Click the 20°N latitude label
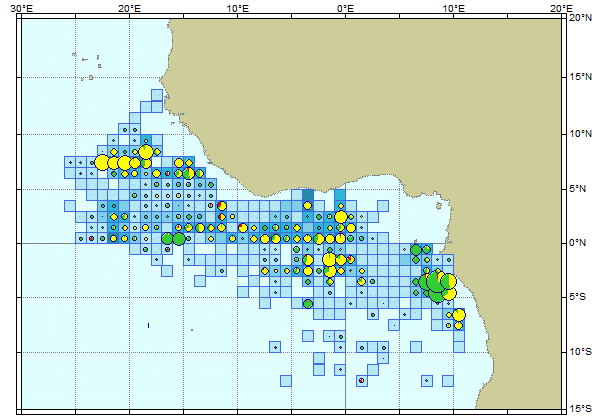Image resolution: width=612 pixels, height=419 pixels. tap(581, 18)
